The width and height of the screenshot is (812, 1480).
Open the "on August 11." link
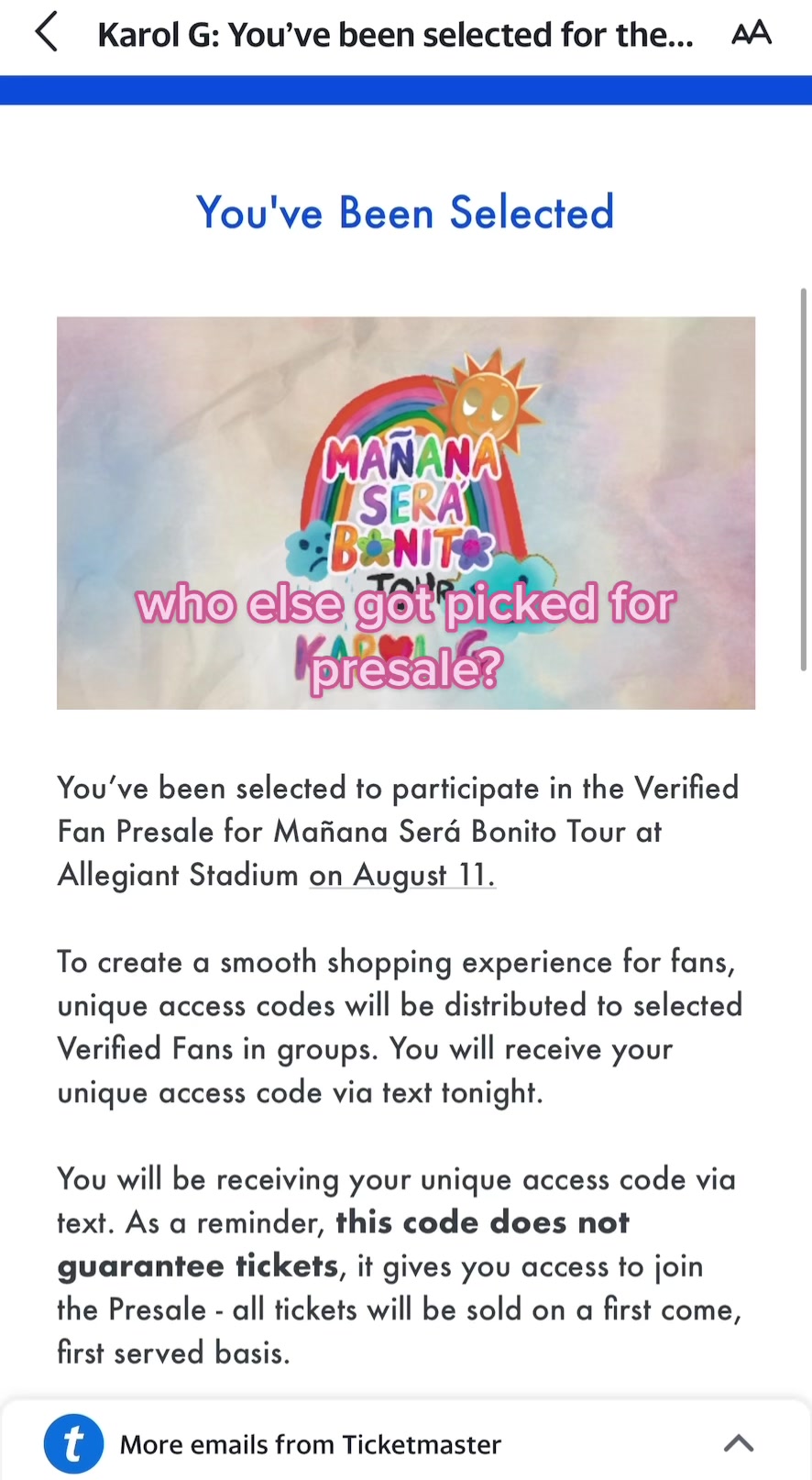402,875
